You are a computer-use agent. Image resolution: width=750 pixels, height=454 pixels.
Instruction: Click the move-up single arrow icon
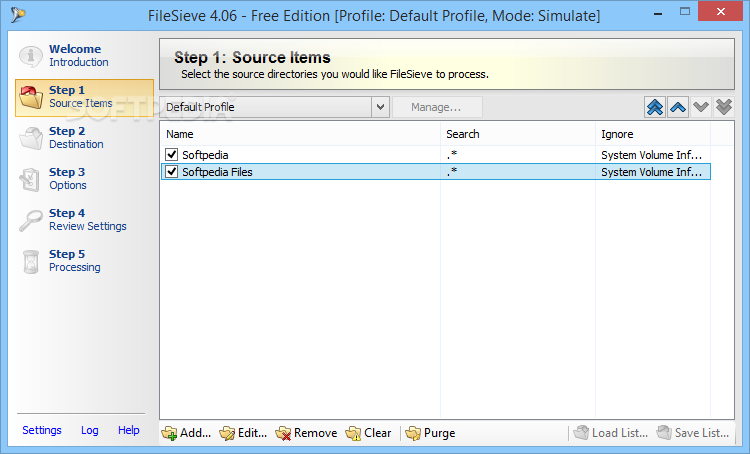678,107
